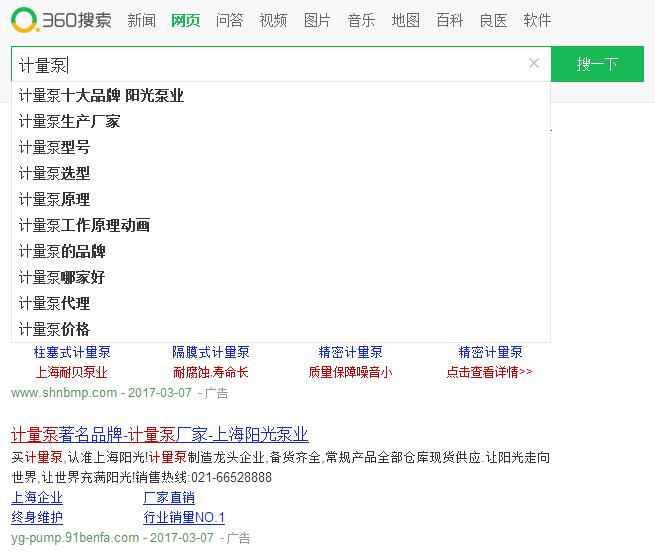Switch to the 地图 tab
Screen dimensions: 655x559
pyautogui.click(x=406, y=20)
